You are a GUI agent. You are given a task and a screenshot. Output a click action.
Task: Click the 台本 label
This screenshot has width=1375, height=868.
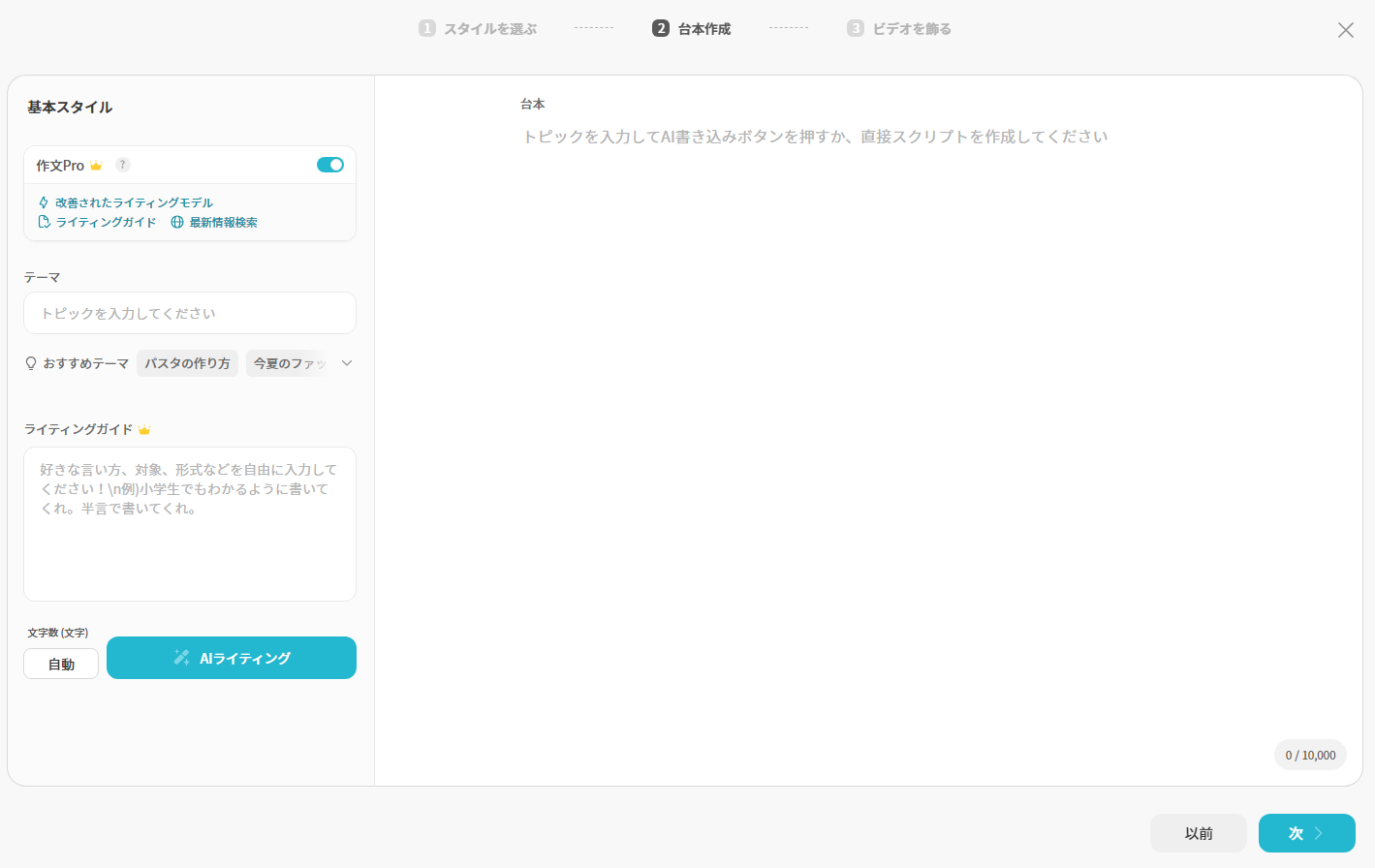pyautogui.click(x=533, y=104)
